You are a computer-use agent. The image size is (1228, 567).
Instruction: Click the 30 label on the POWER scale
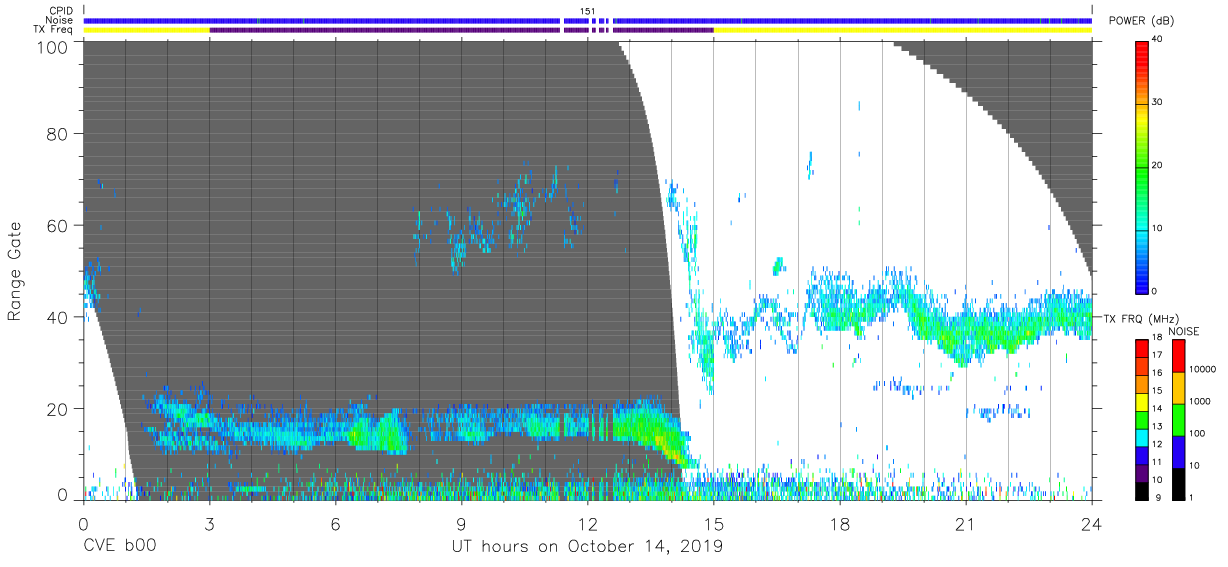pyautogui.click(x=1158, y=102)
